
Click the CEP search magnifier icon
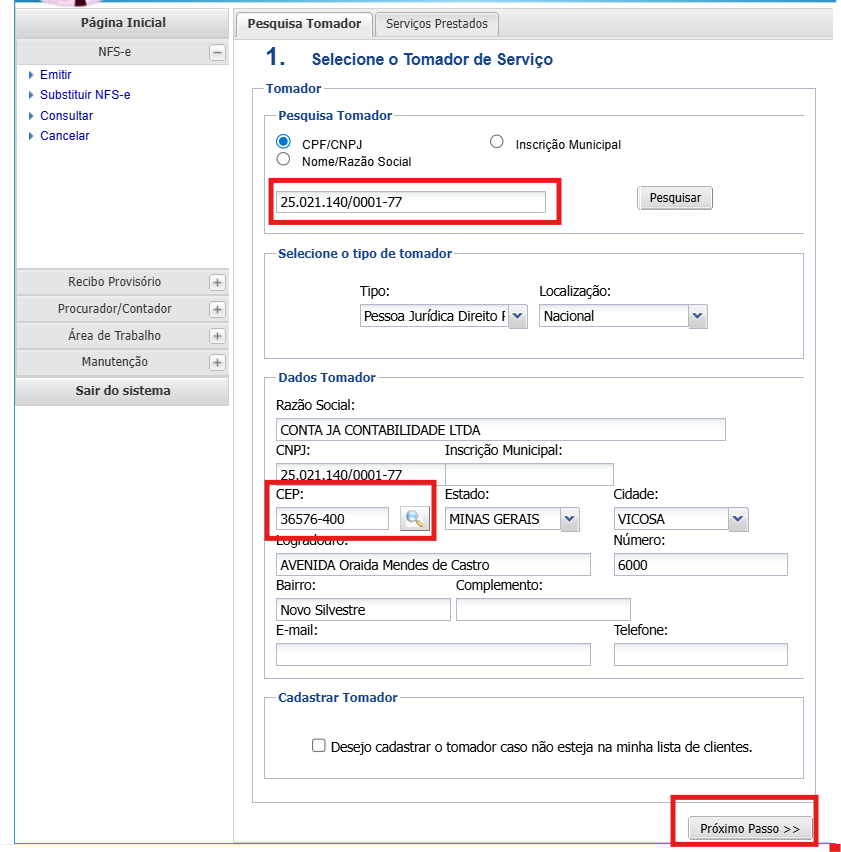point(414,518)
